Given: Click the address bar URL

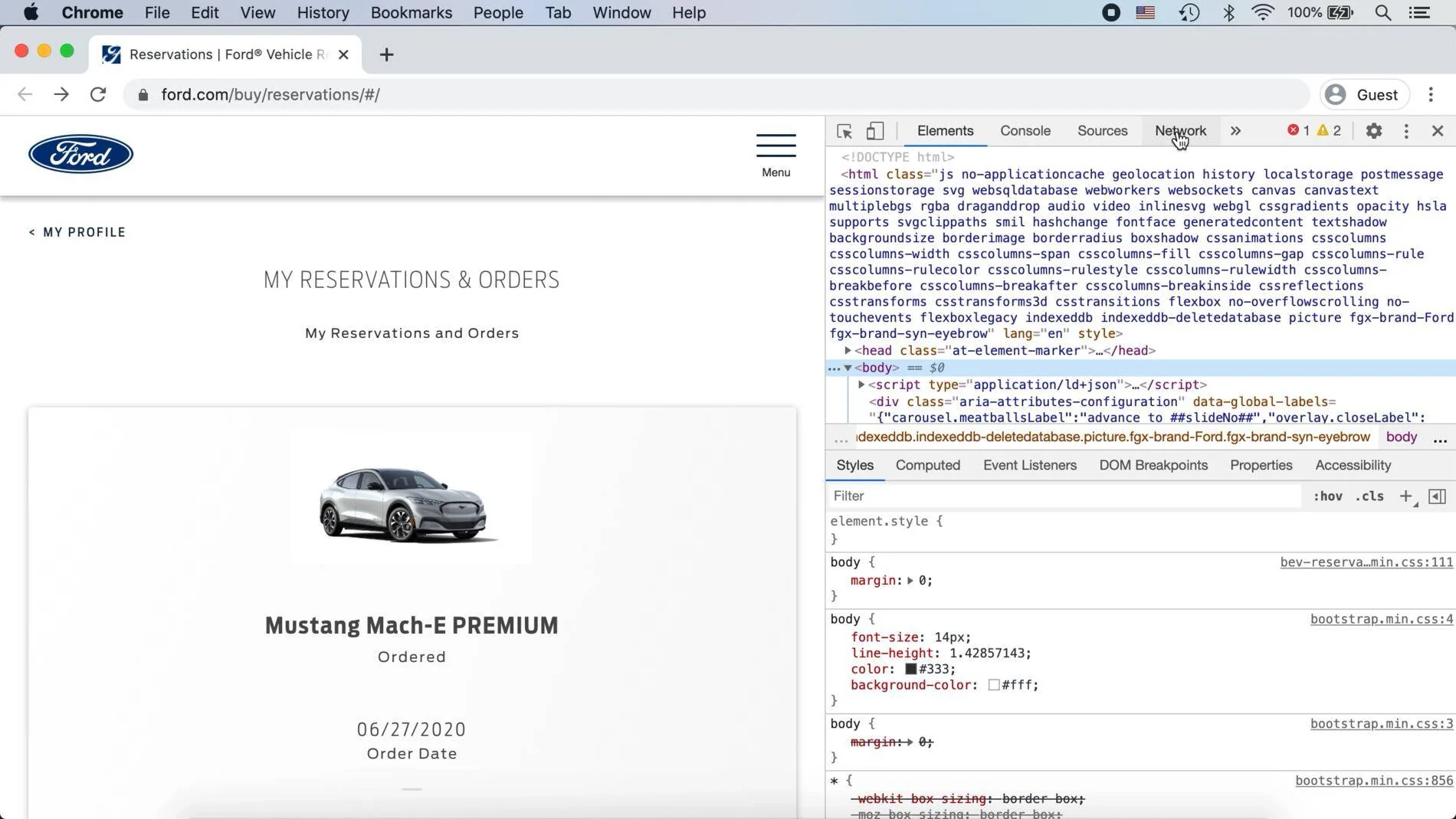Looking at the screenshot, I should point(270,94).
